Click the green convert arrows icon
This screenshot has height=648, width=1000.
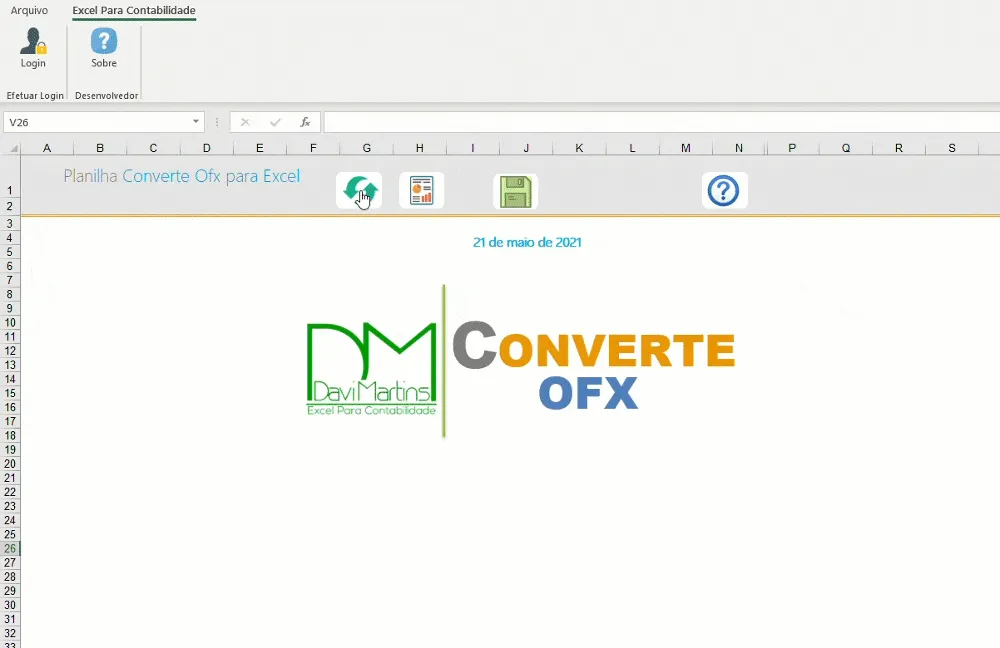[x=359, y=190]
